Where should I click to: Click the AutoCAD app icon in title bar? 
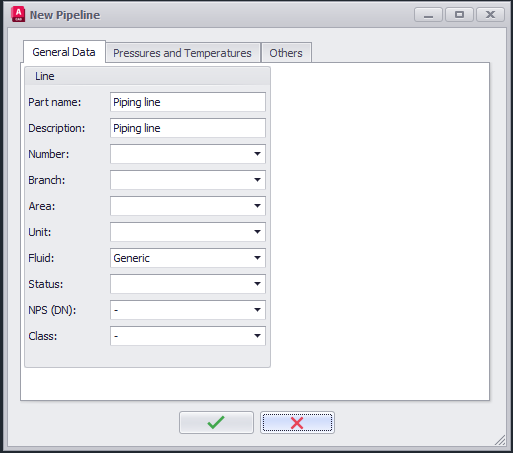(18, 14)
